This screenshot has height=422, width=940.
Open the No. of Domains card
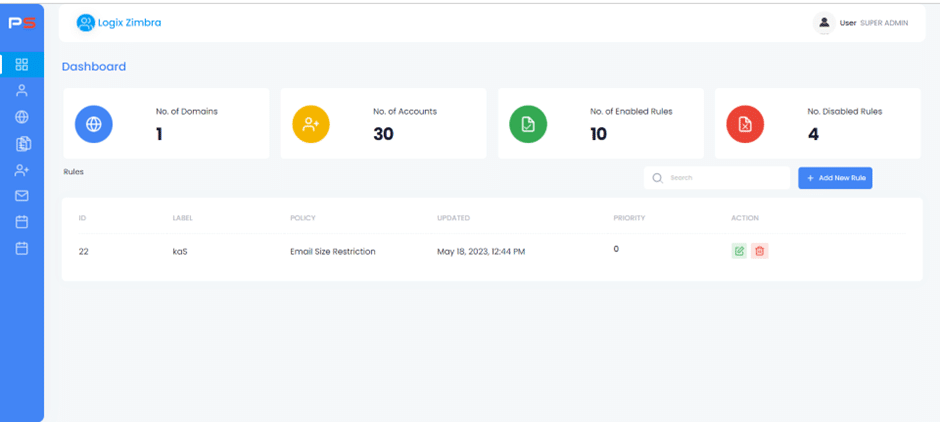coord(165,124)
